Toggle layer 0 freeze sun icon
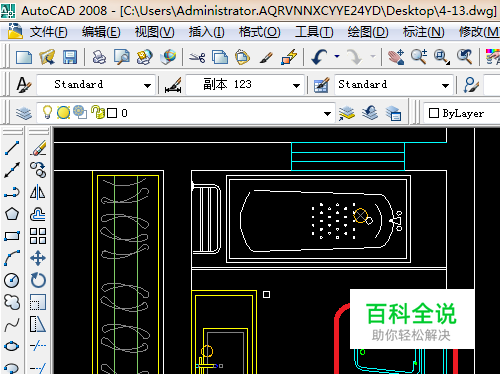Image resolution: width=500 pixels, height=374 pixels. (x=63, y=113)
